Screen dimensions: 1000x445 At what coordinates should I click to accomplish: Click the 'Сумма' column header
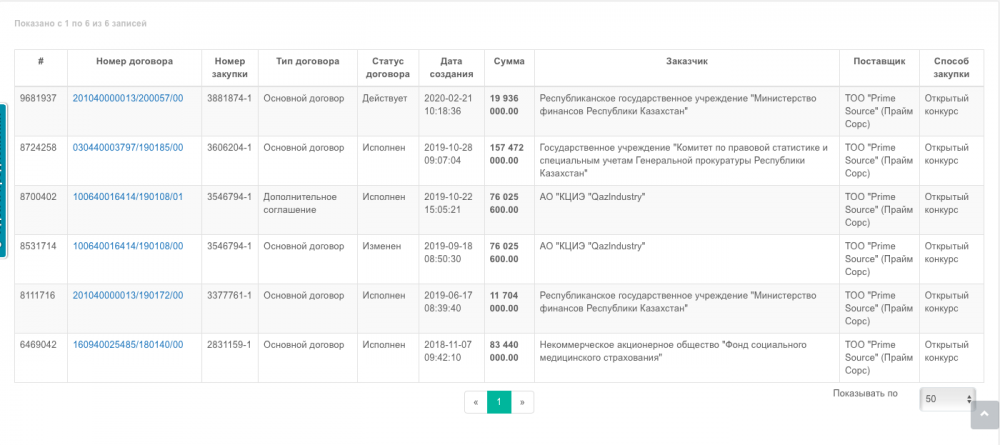click(x=509, y=61)
